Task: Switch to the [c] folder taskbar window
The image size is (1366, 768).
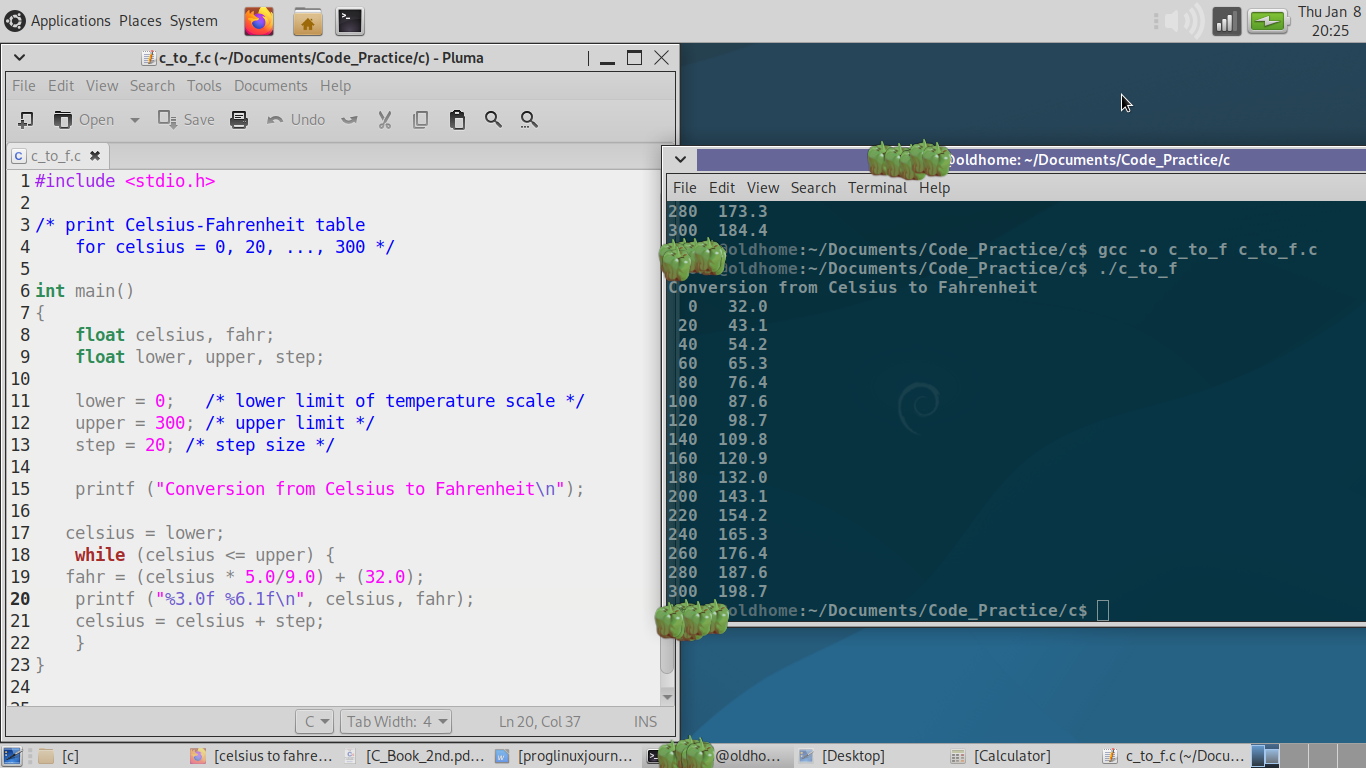Action: [107, 756]
